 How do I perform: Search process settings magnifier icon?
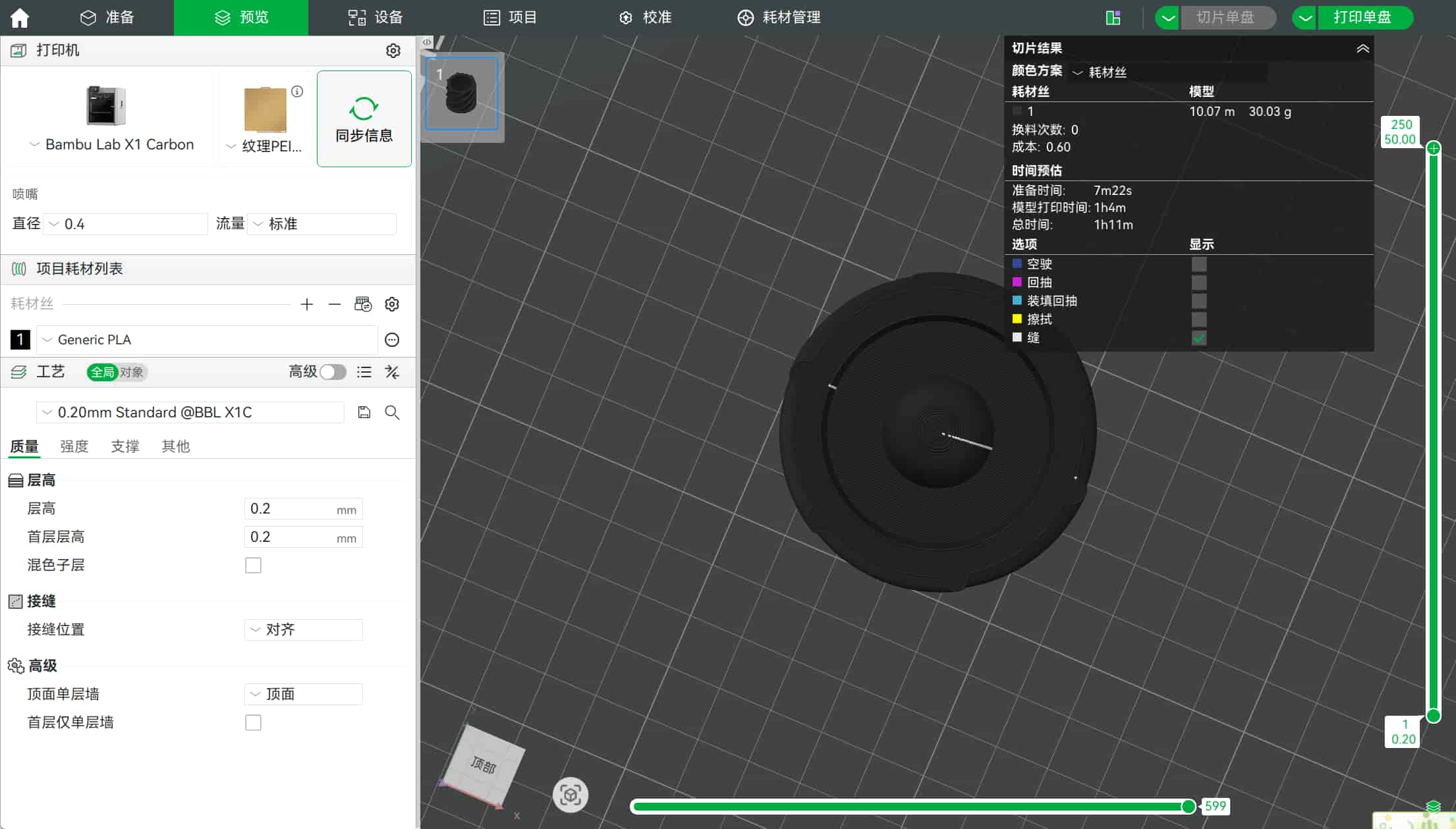coord(392,412)
